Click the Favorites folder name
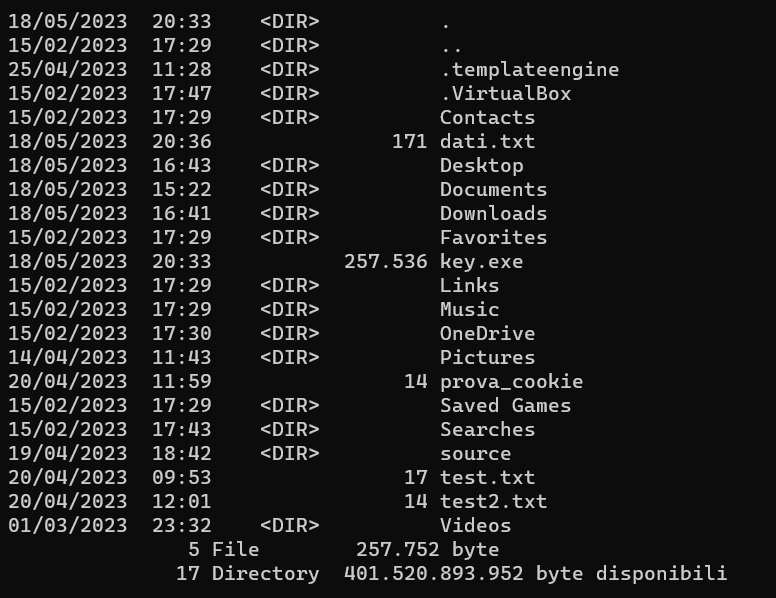The width and height of the screenshot is (776, 598). (493, 238)
